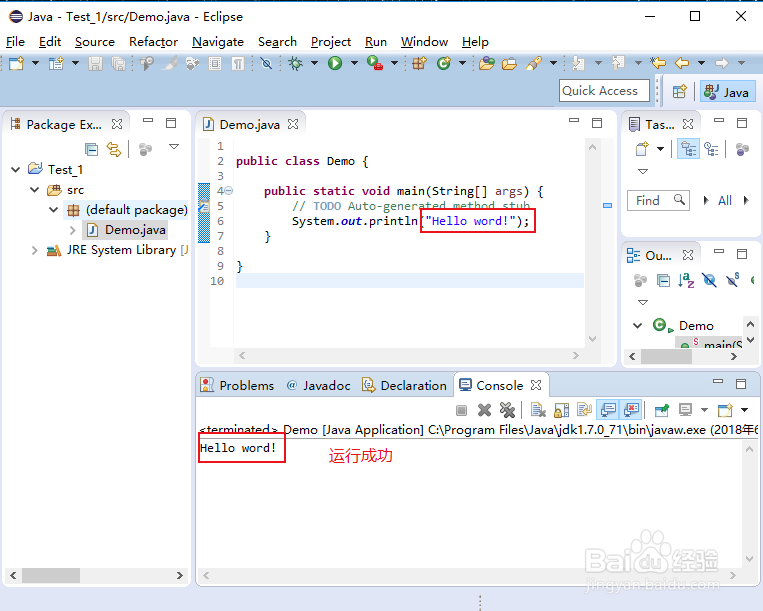Image resolution: width=763 pixels, height=611 pixels.
Task: Toggle Categorized view in Task List
Action: pyautogui.click(x=688, y=149)
